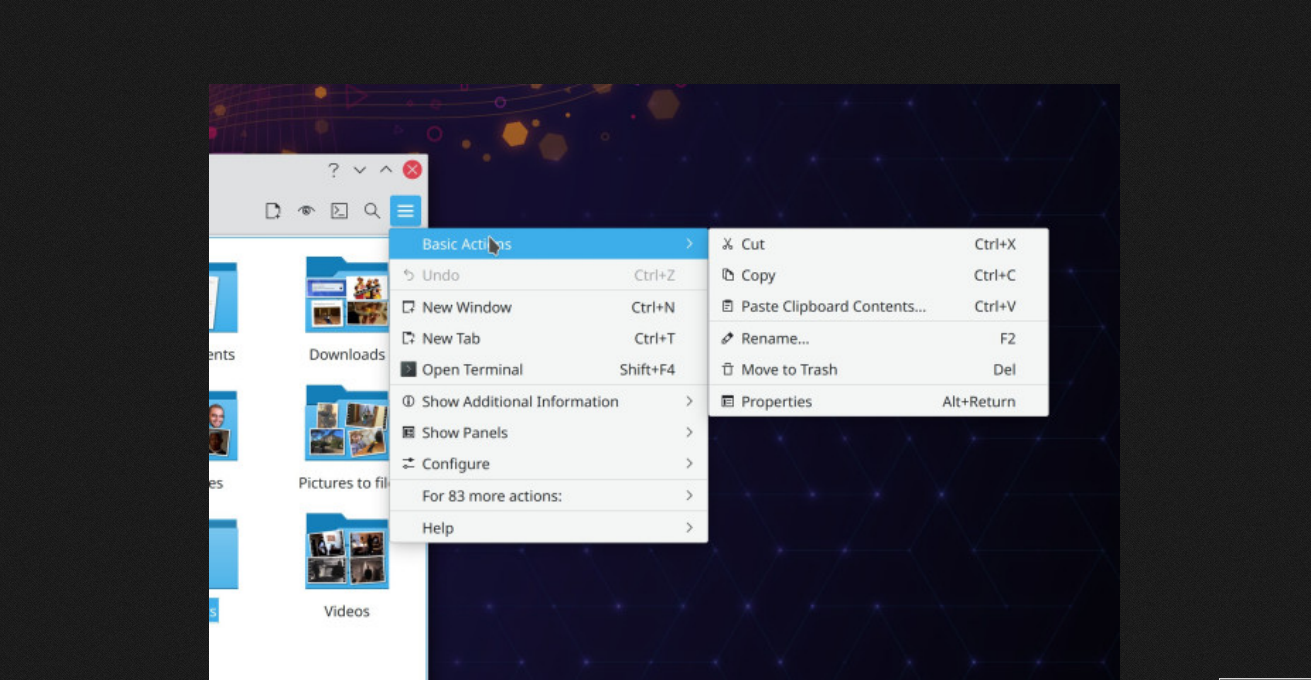Click the pencil Rename icon
1311x680 pixels.
click(x=728, y=338)
